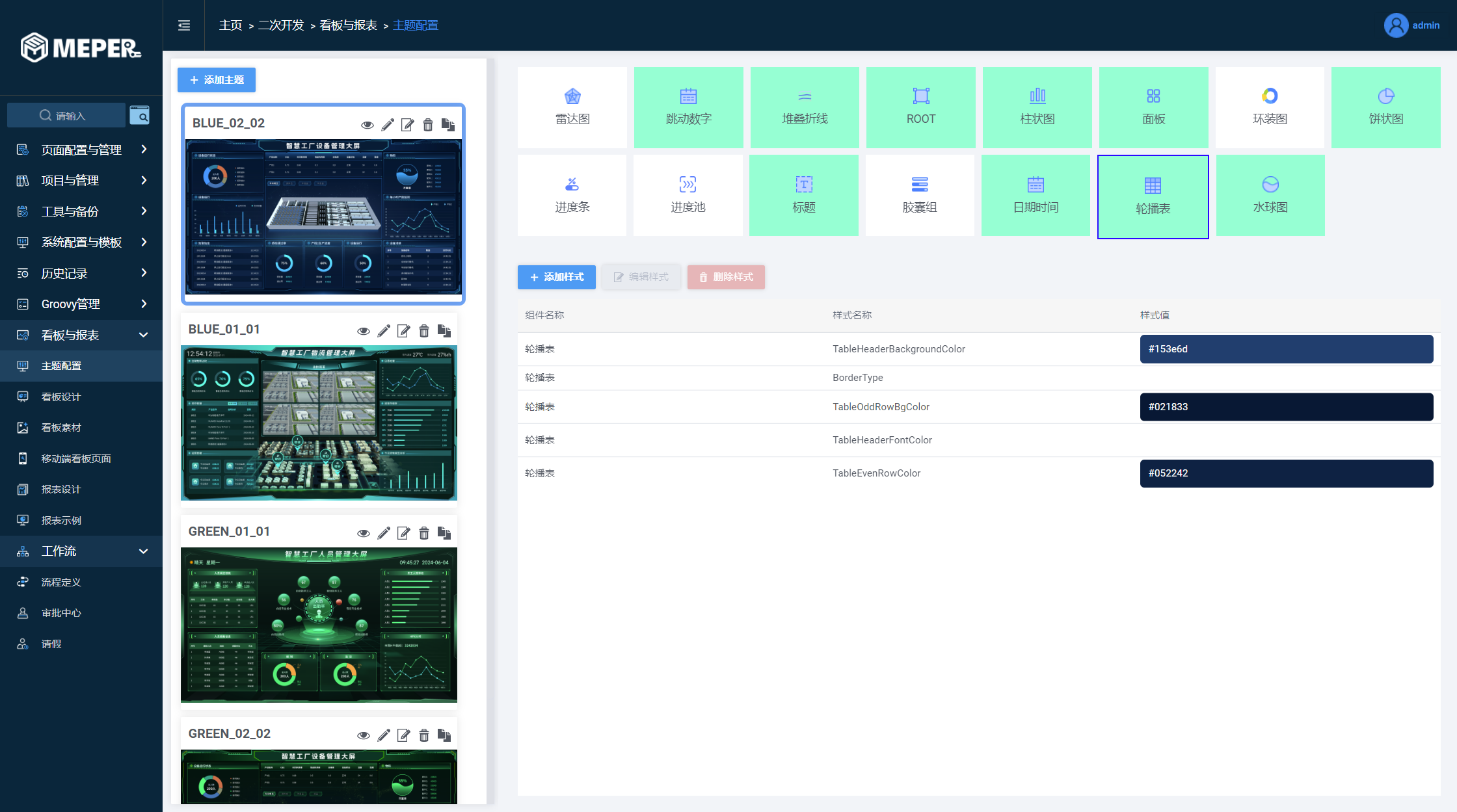This screenshot has height=812, width=1457.
Task: Copy the BLUE_01_01 theme
Action: 444,330
